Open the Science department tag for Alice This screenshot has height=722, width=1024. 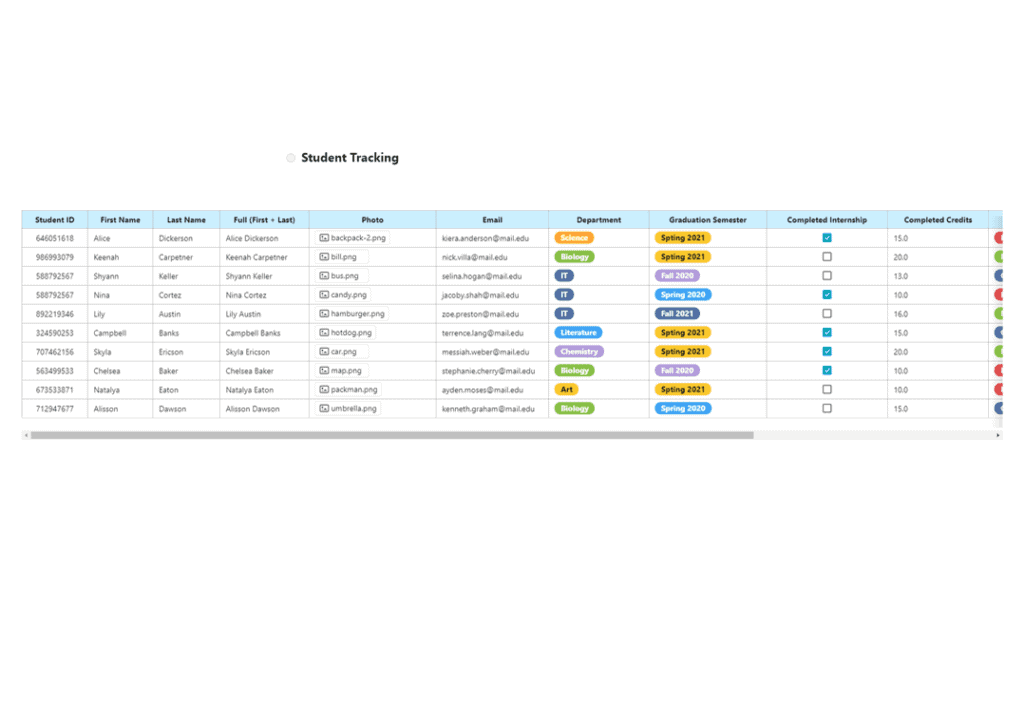[x=574, y=238]
